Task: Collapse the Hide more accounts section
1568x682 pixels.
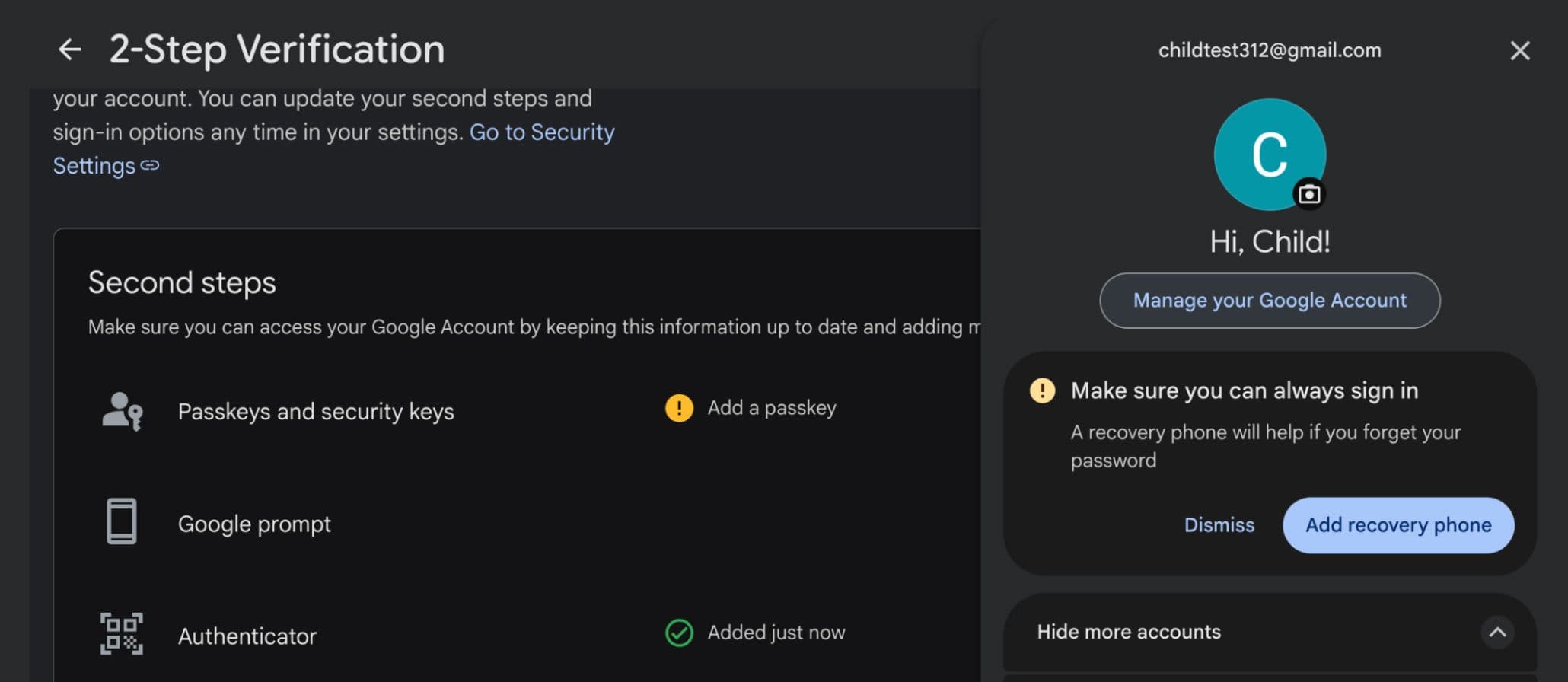Action: point(1270,632)
